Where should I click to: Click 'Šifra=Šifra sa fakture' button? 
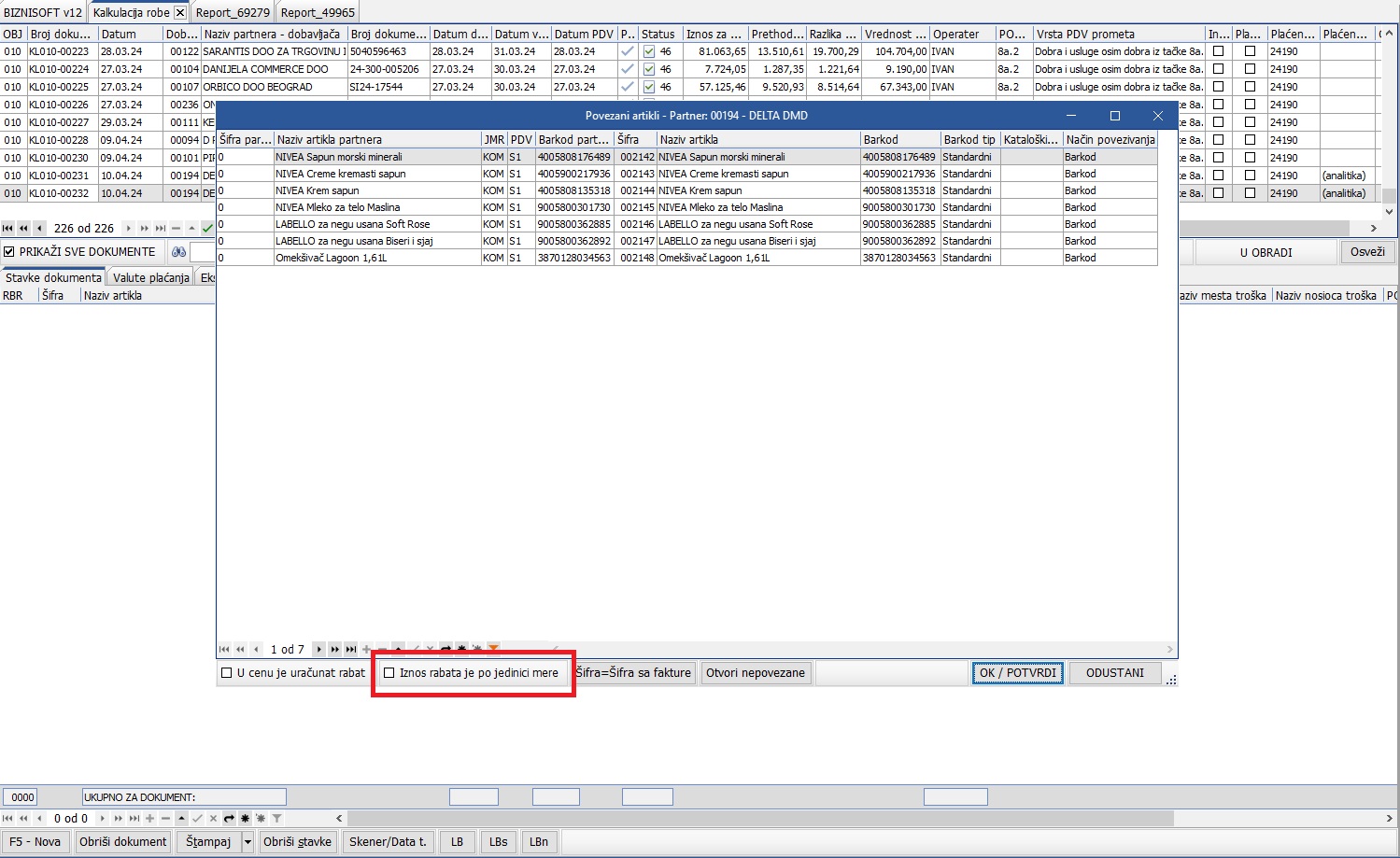point(633,673)
